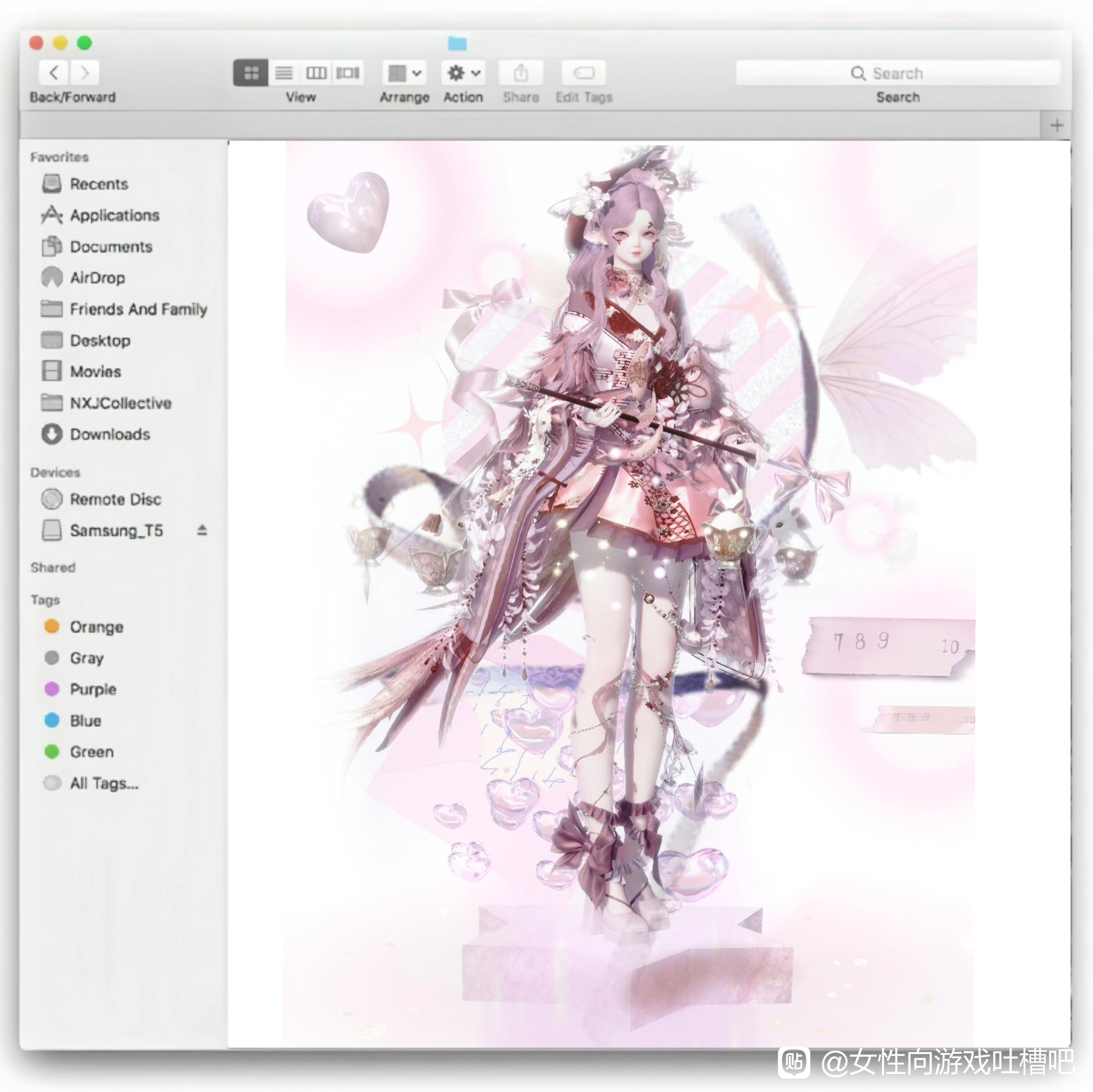
Task: Open the Arrange dropdown
Action: pos(404,72)
